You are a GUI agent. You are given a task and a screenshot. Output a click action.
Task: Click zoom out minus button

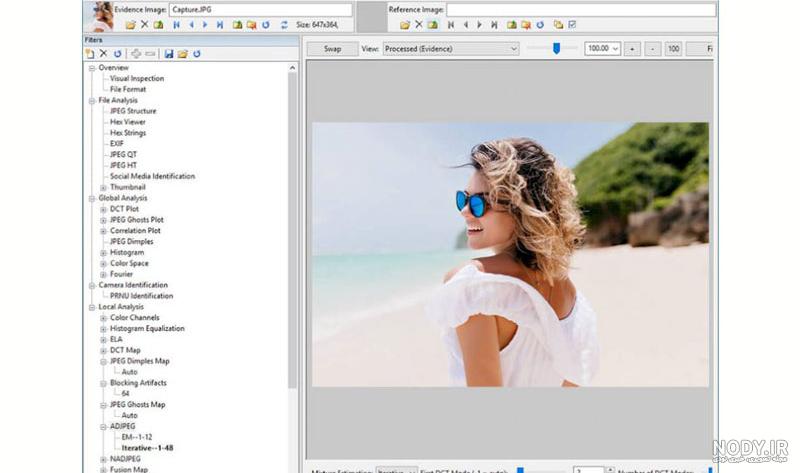point(653,48)
